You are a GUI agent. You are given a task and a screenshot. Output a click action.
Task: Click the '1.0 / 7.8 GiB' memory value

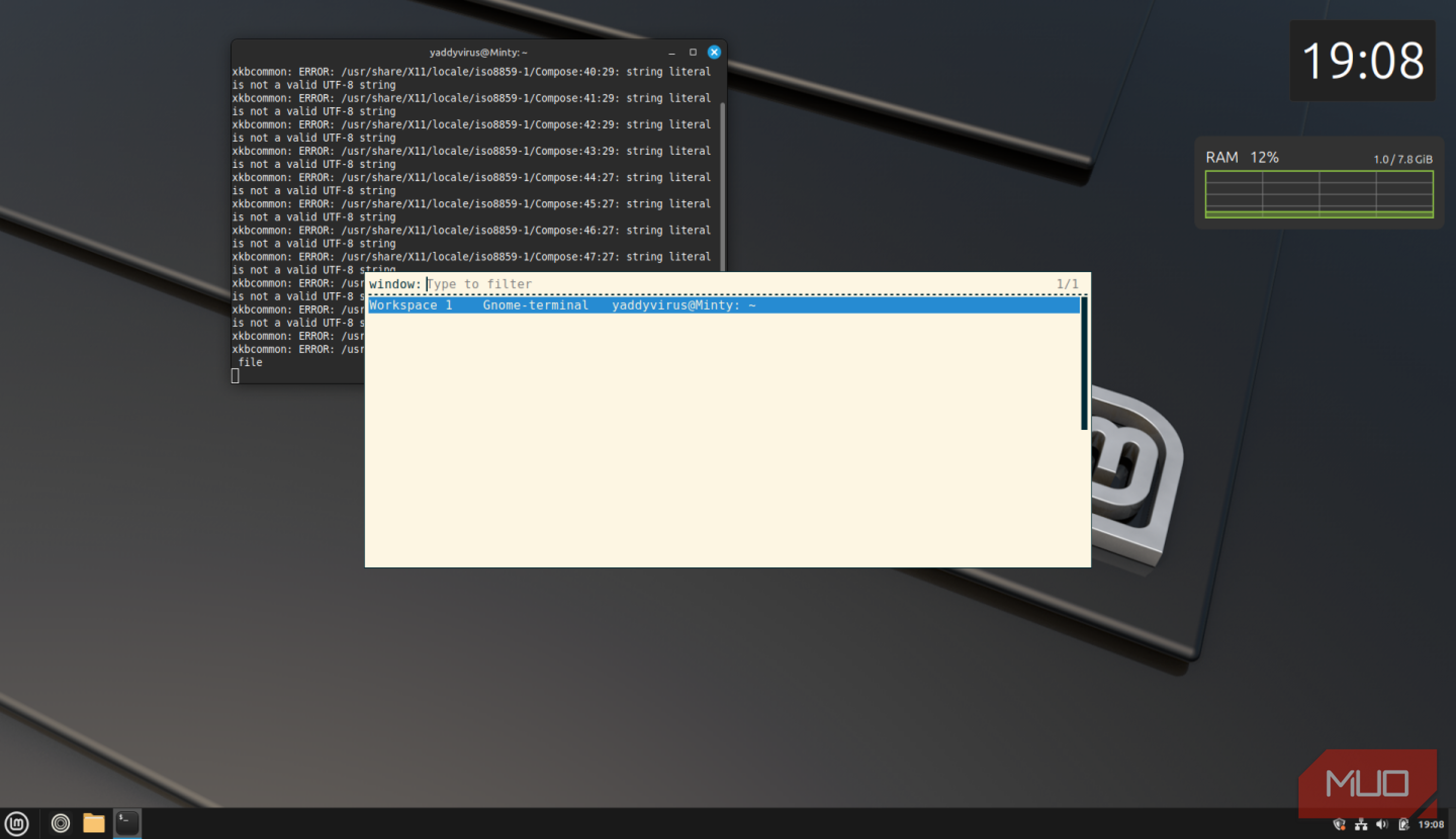coord(1403,160)
